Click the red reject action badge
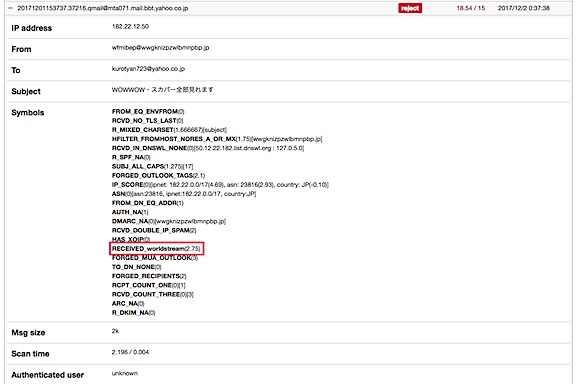The height and width of the screenshot is (384, 576). [410, 8]
